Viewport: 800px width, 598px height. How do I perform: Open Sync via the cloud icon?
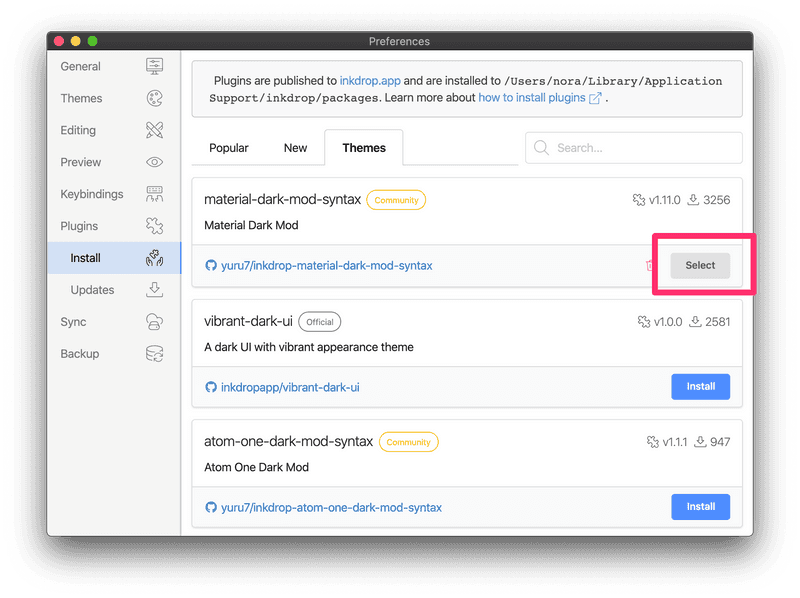[154, 322]
